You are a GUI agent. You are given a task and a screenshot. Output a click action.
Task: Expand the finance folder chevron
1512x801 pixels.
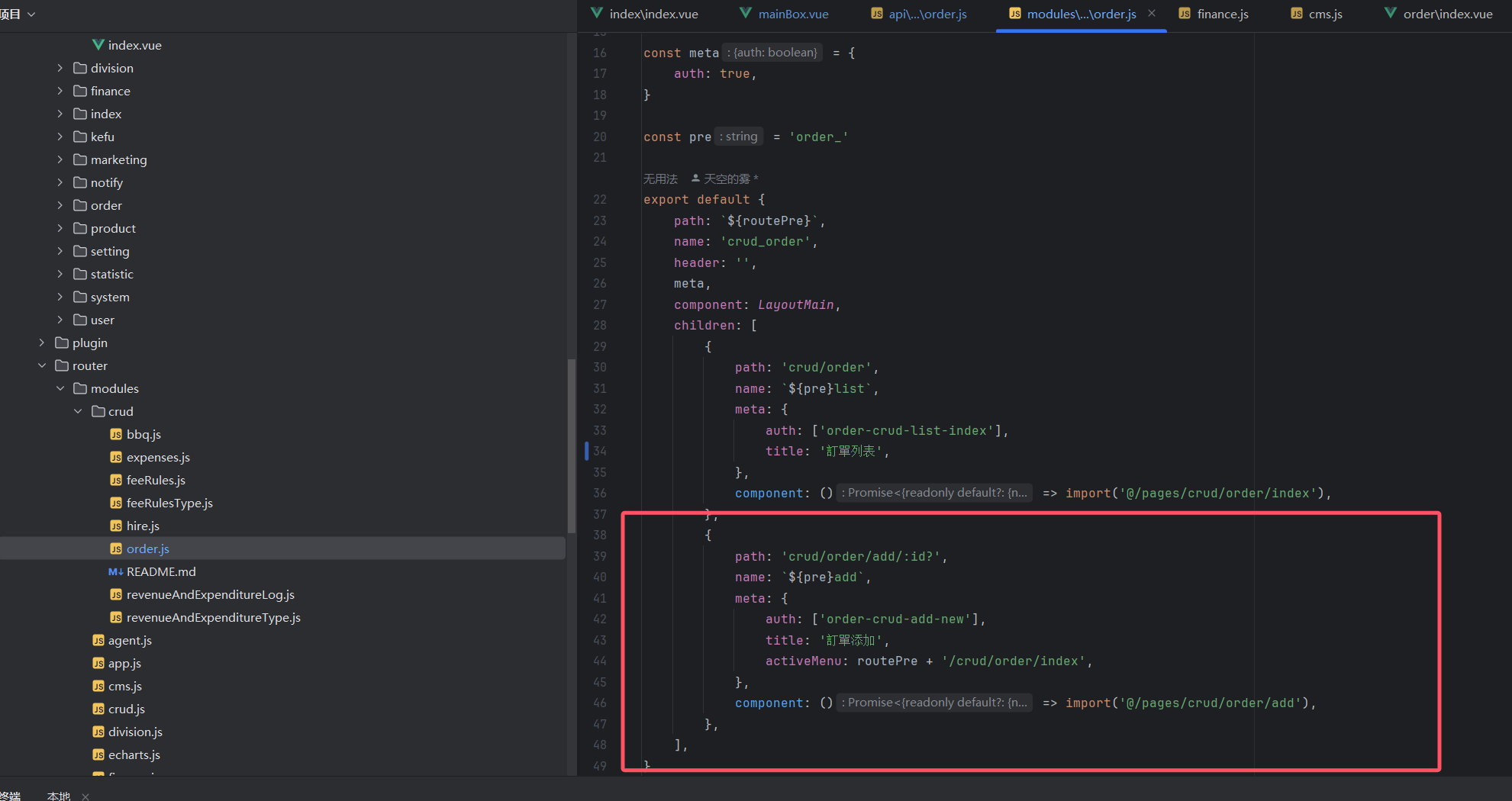pyautogui.click(x=60, y=91)
